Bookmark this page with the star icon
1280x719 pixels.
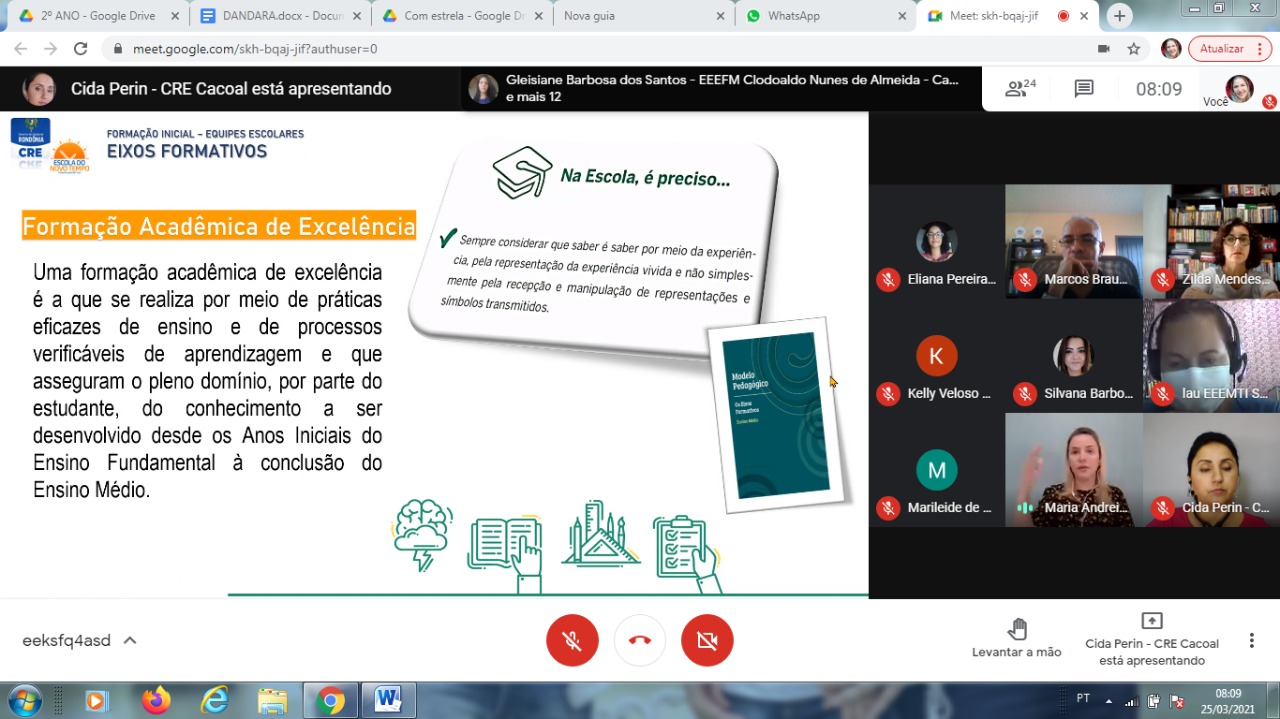click(1133, 49)
